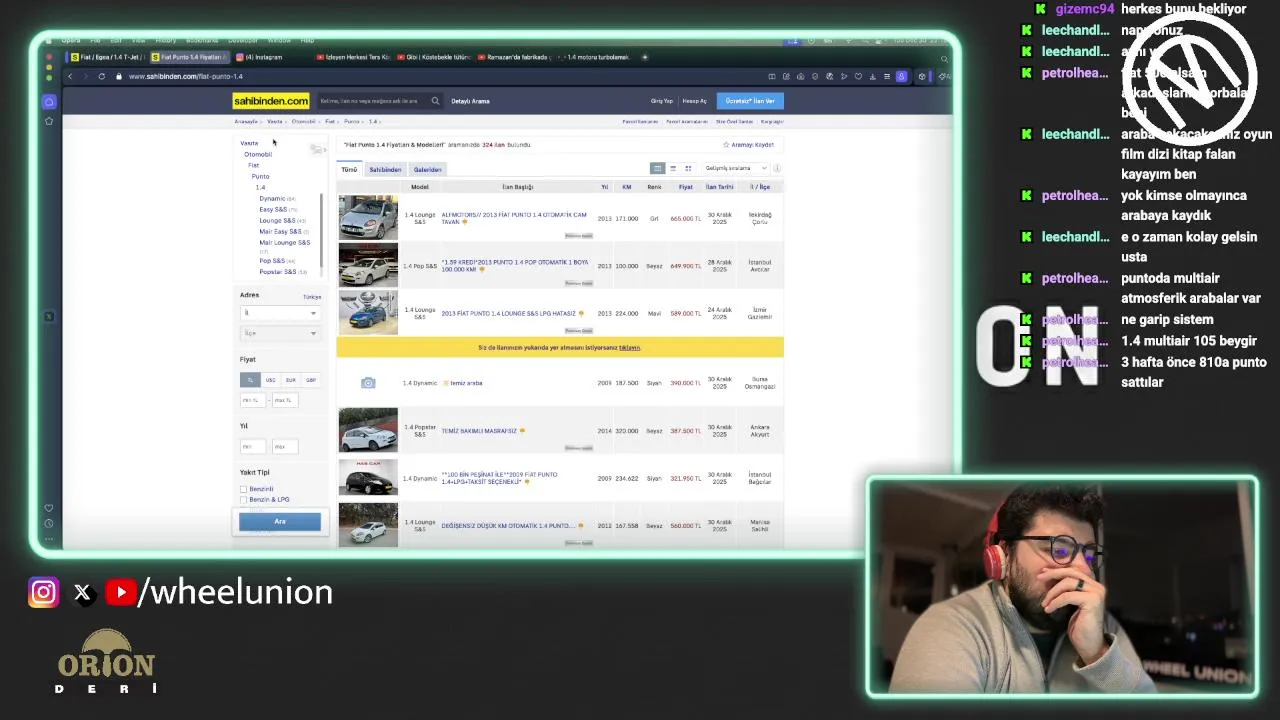
Task: Click the blue Ara search button
Action: coord(280,521)
